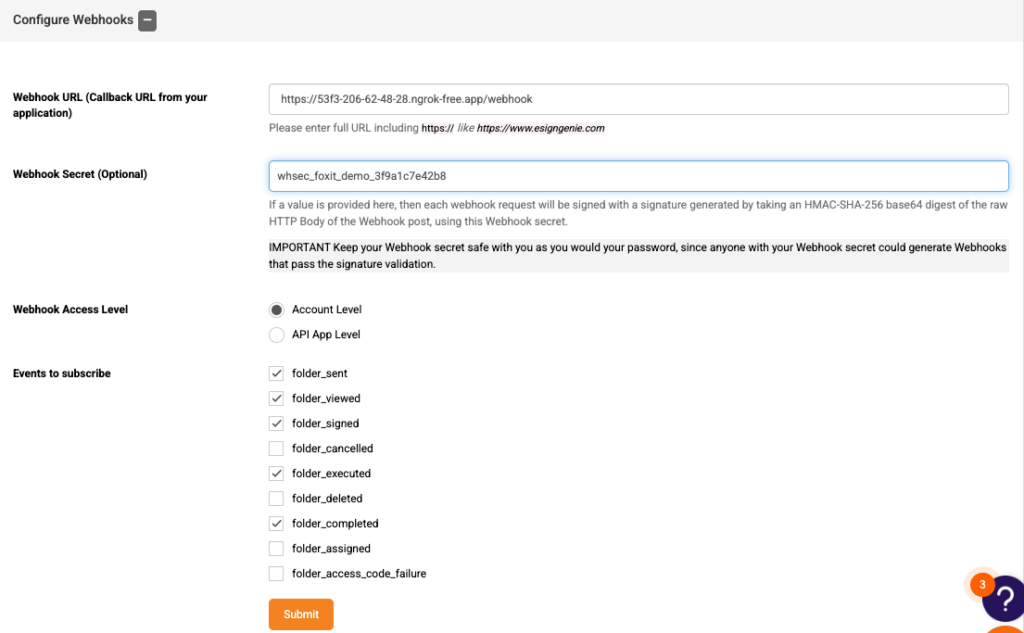The image size is (1024, 633).
Task: Click the Webhook URL input field
Action: point(638,99)
